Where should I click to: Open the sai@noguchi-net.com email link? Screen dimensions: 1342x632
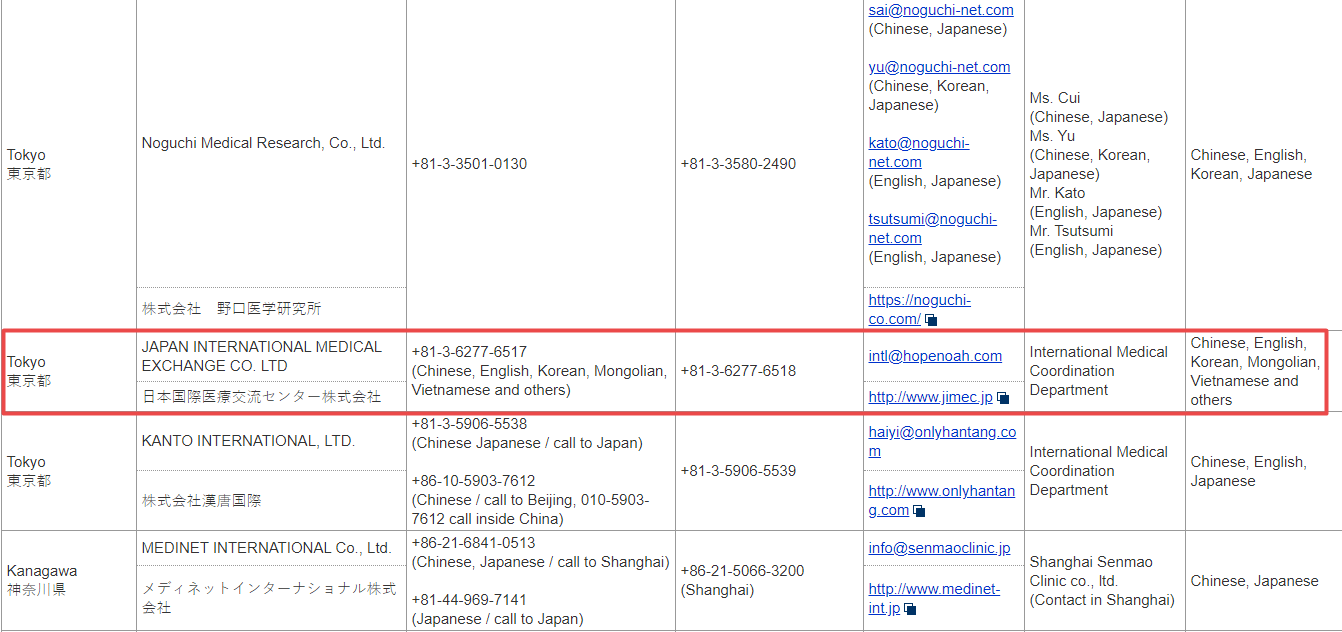[940, 10]
